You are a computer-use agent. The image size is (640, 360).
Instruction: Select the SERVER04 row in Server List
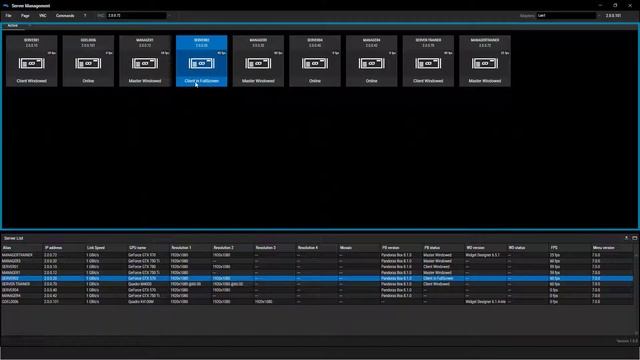[x=317, y=290]
